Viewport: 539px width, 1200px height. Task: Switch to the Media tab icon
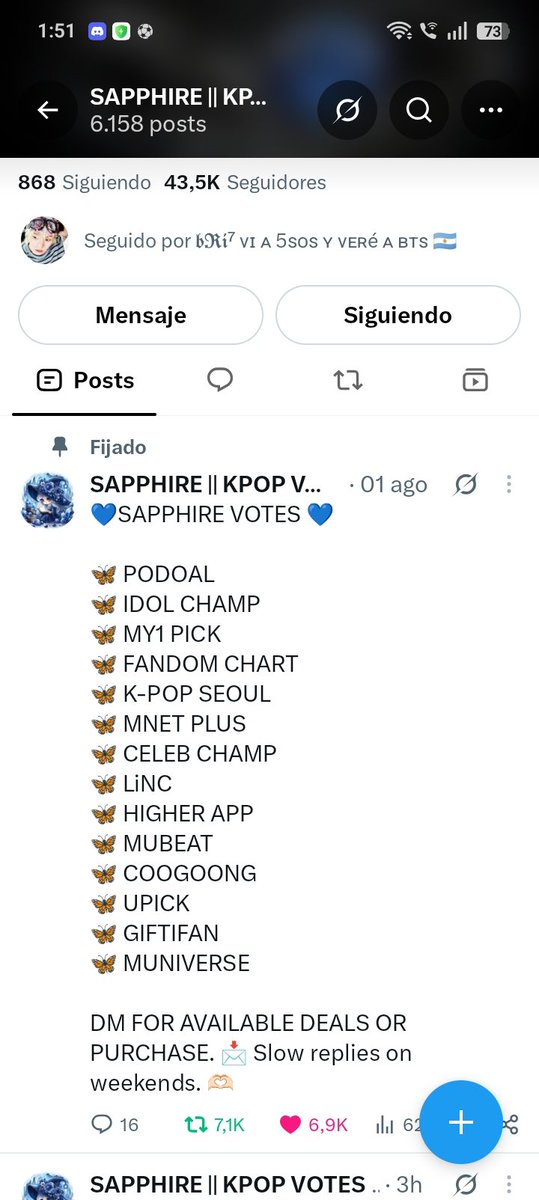point(475,380)
